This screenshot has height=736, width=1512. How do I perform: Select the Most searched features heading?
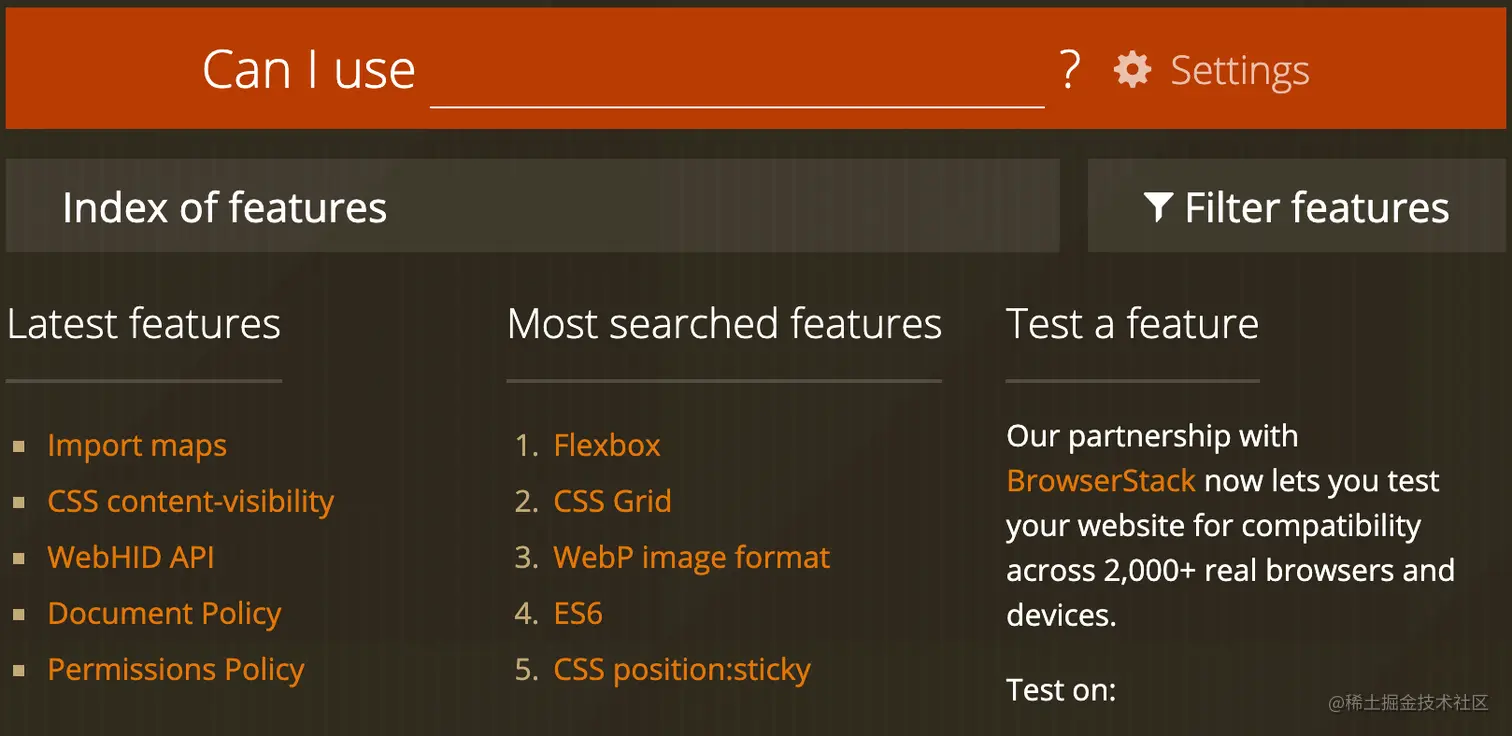(723, 323)
